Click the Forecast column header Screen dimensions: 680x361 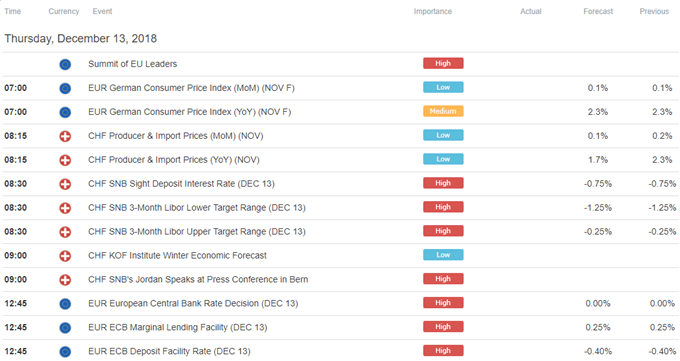tap(598, 11)
